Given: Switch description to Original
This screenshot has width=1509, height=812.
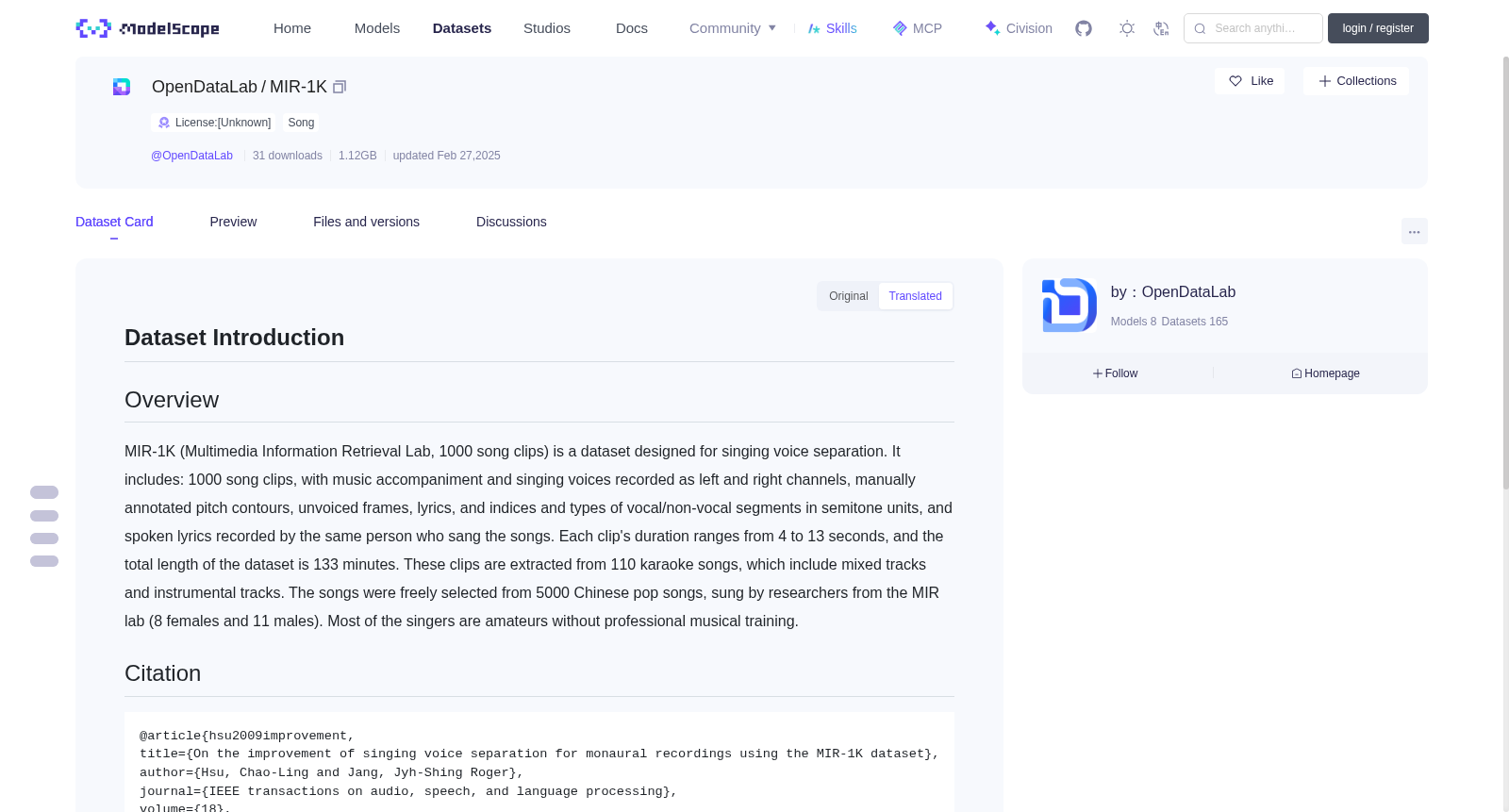Looking at the screenshot, I should point(849,296).
